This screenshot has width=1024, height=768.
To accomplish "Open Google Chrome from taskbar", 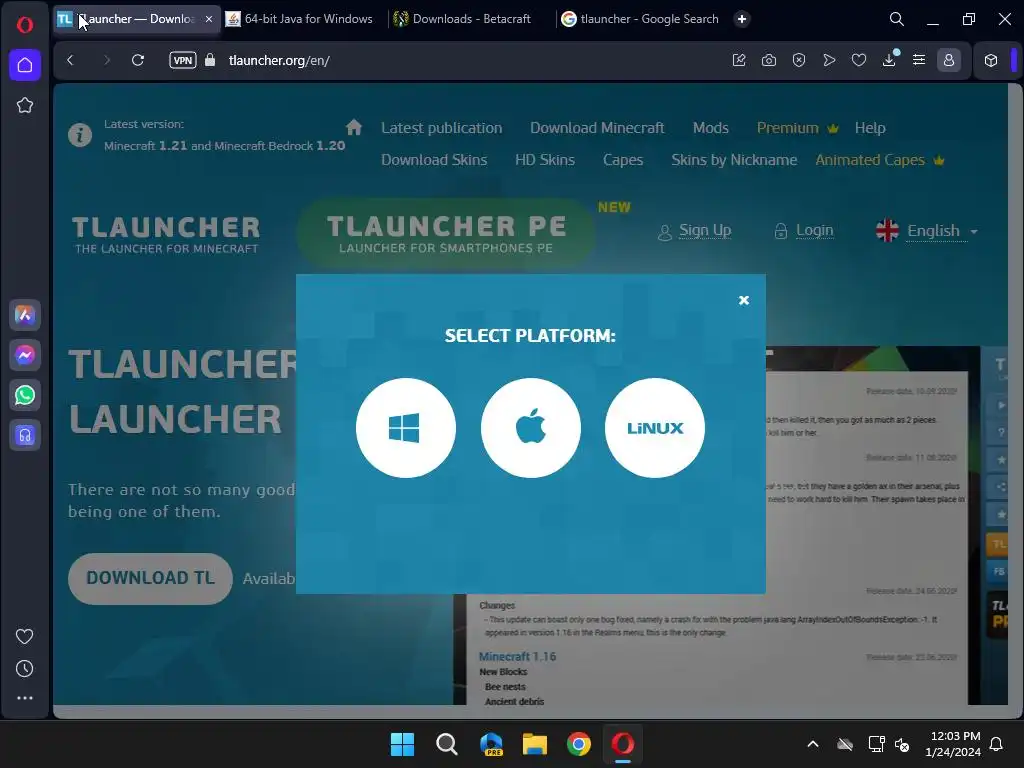I will pyautogui.click(x=579, y=744).
